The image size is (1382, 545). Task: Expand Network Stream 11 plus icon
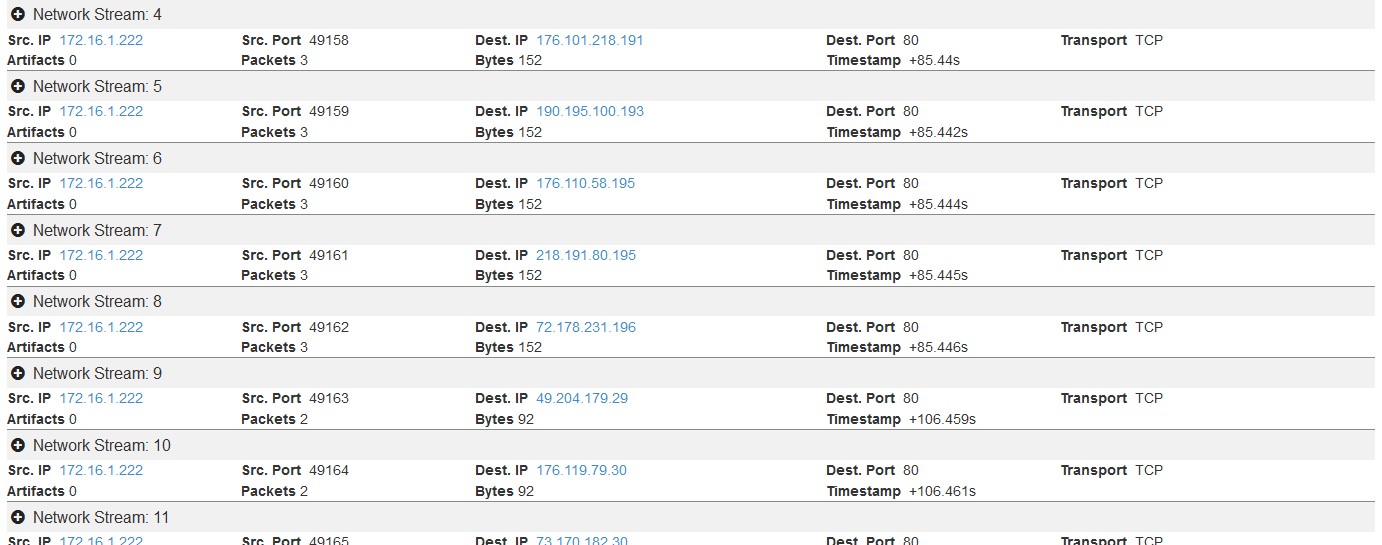[x=18, y=518]
